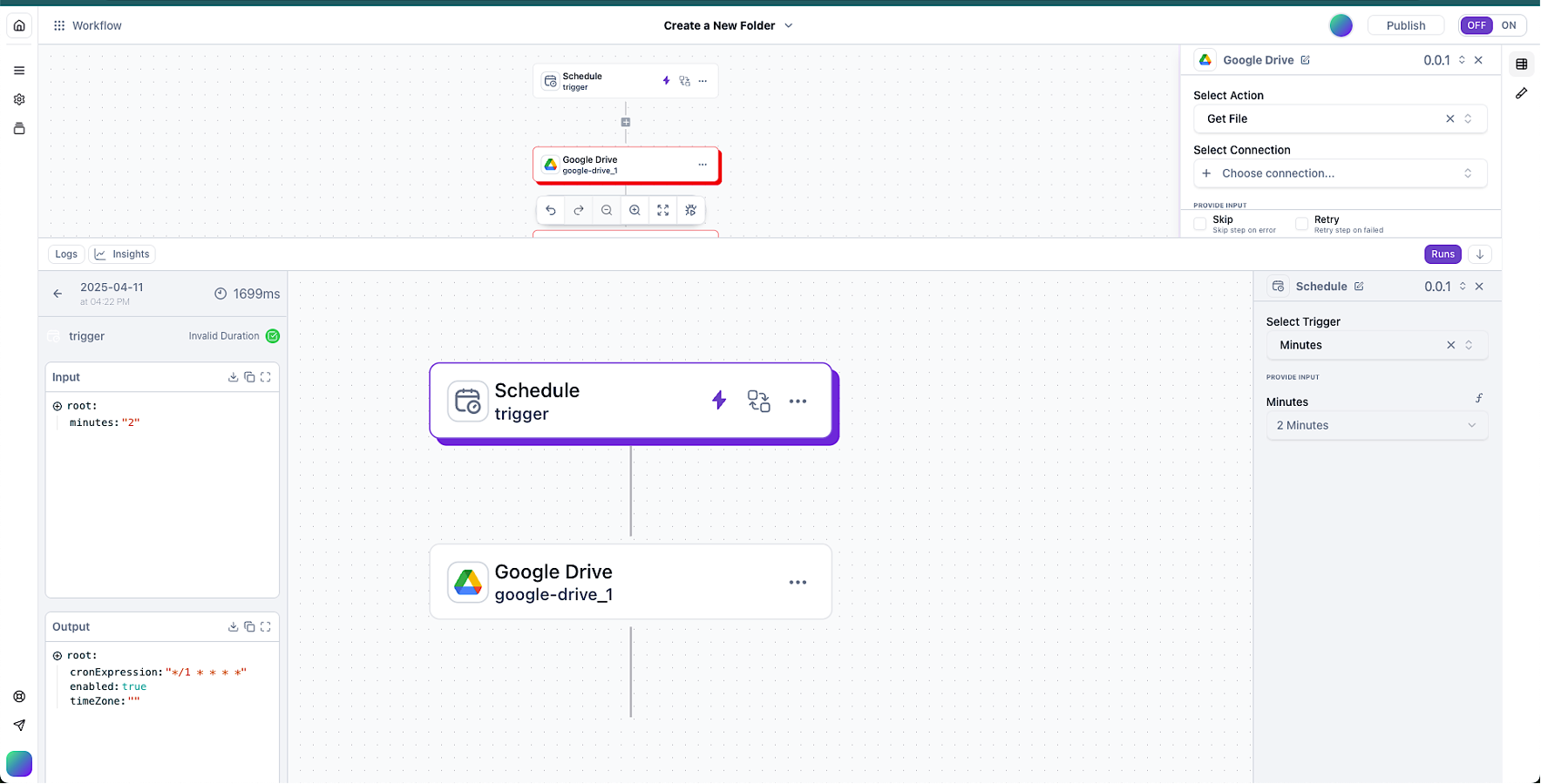Click the purple Runs button
This screenshot has width=1541, height=784.
click(x=1443, y=254)
